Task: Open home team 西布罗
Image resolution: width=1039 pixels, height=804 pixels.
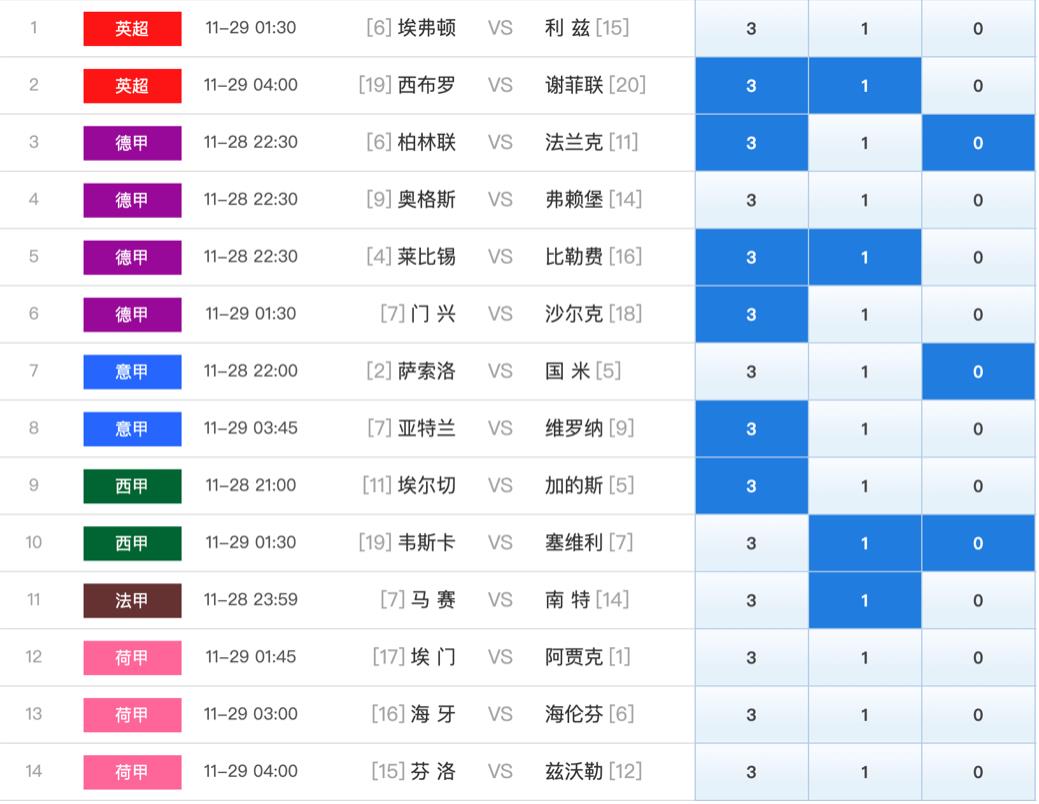Action: tap(427, 85)
